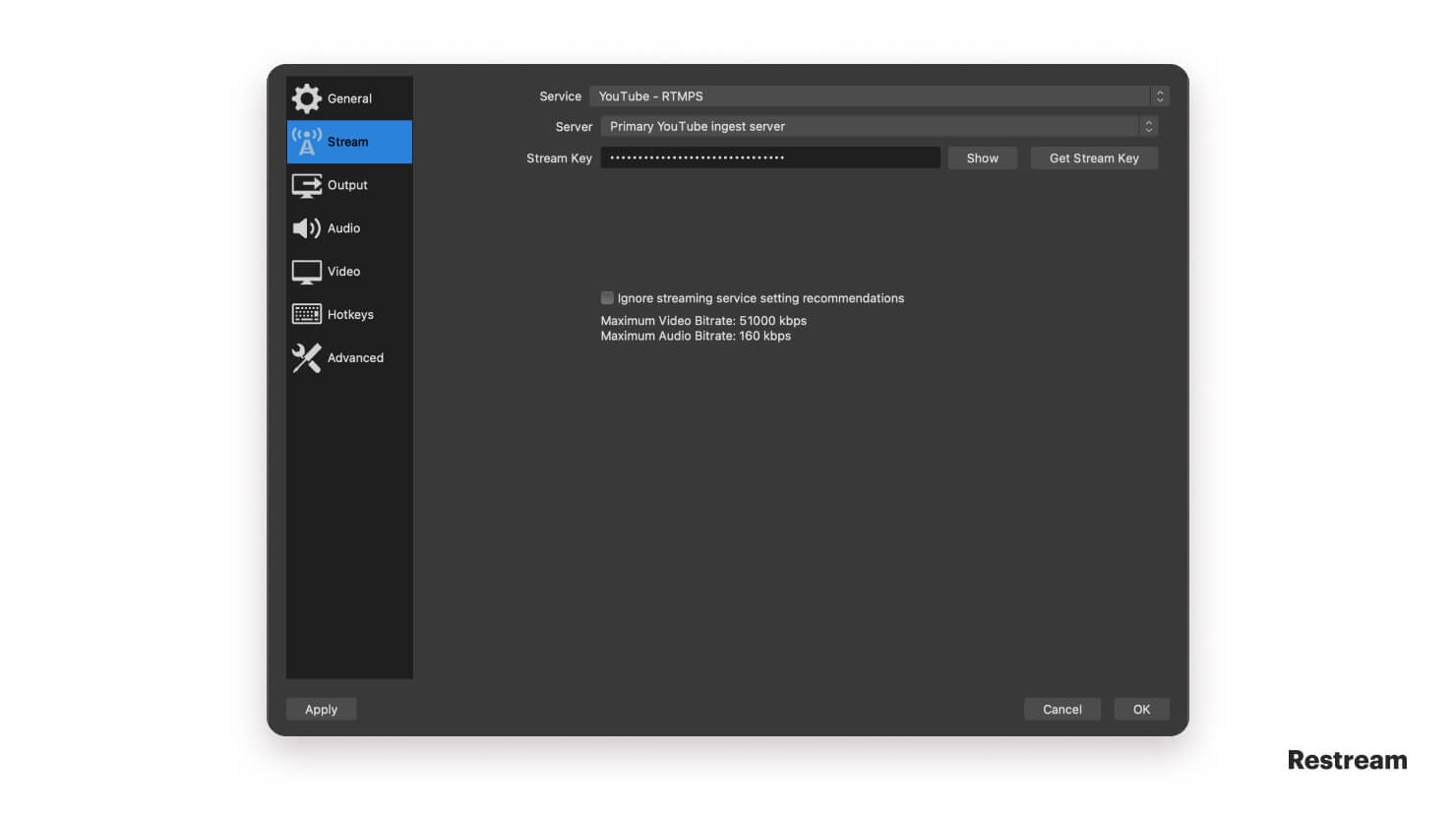Click the Stream broadcast antenna icon
The width and height of the screenshot is (1456, 819).
coord(306,141)
